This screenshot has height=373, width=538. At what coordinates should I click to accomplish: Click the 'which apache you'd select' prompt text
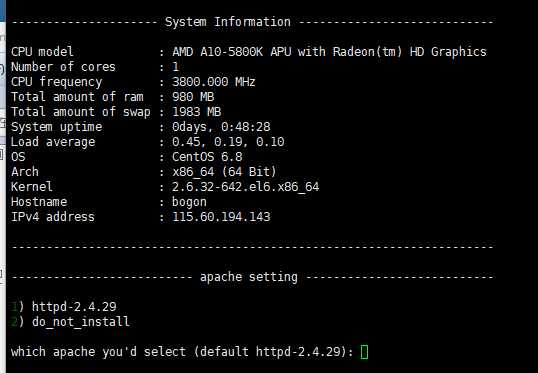pos(182,352)
